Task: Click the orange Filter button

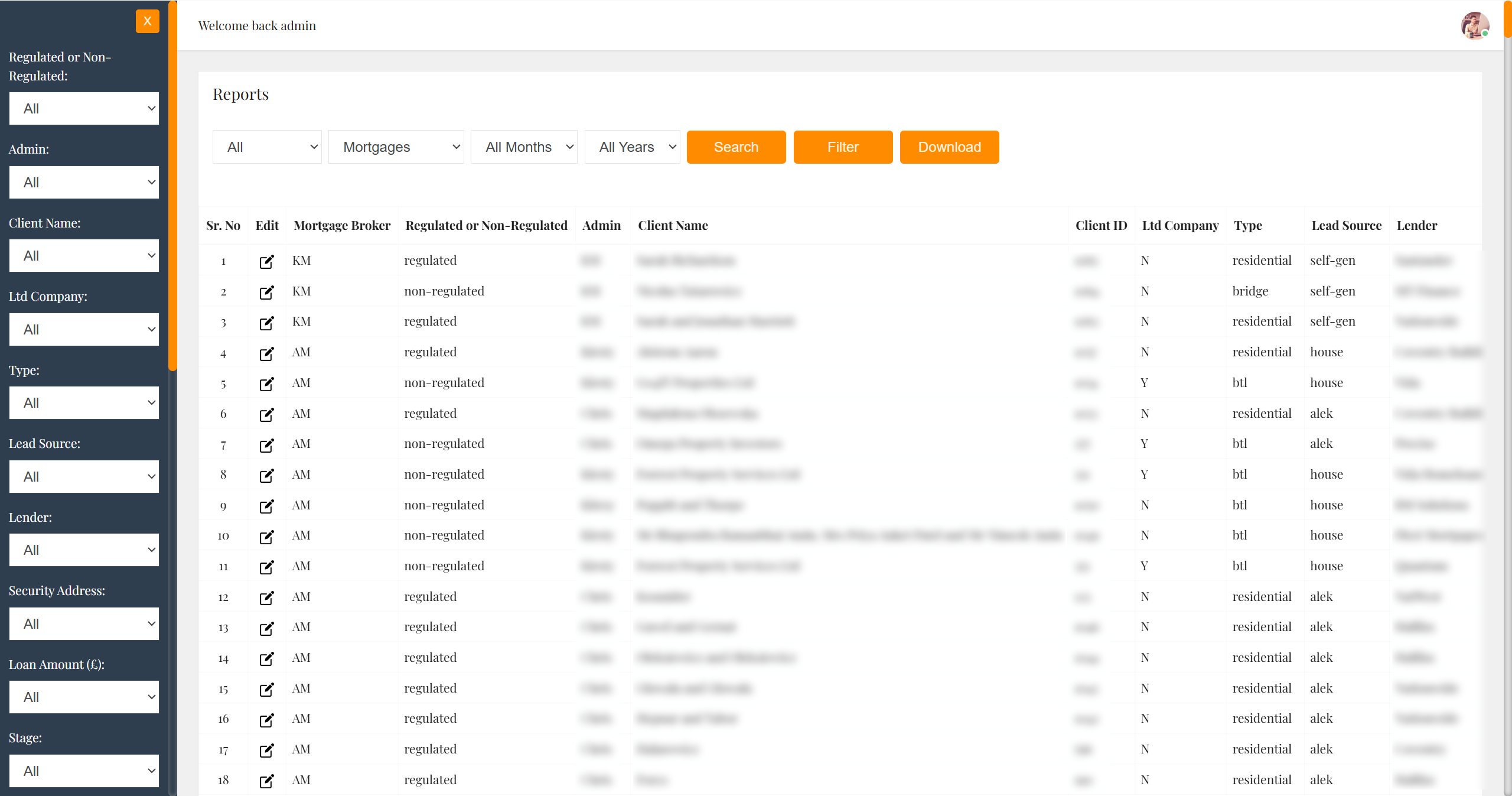Action: click(843, 147)
